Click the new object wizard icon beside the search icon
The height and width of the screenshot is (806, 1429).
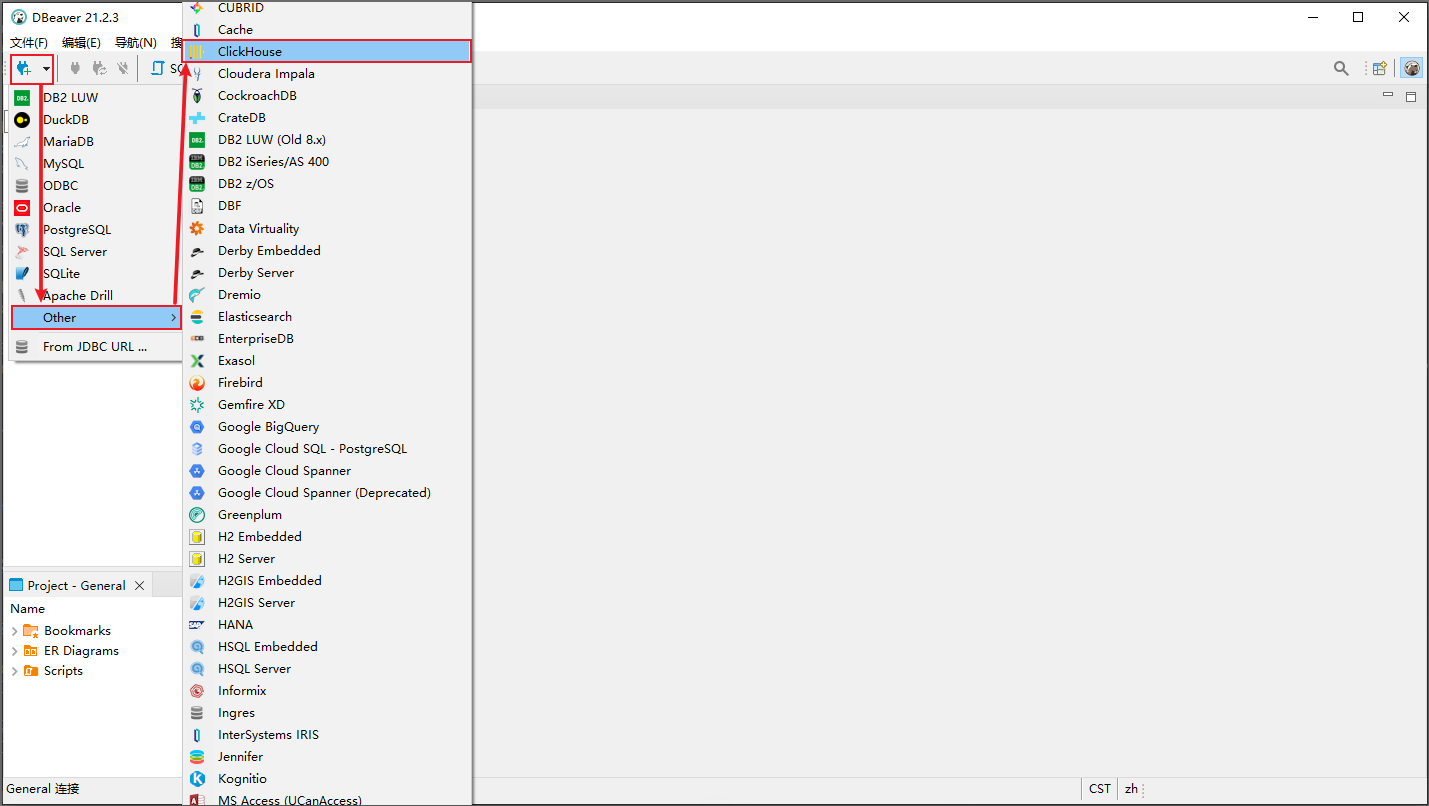point(1379,68)
